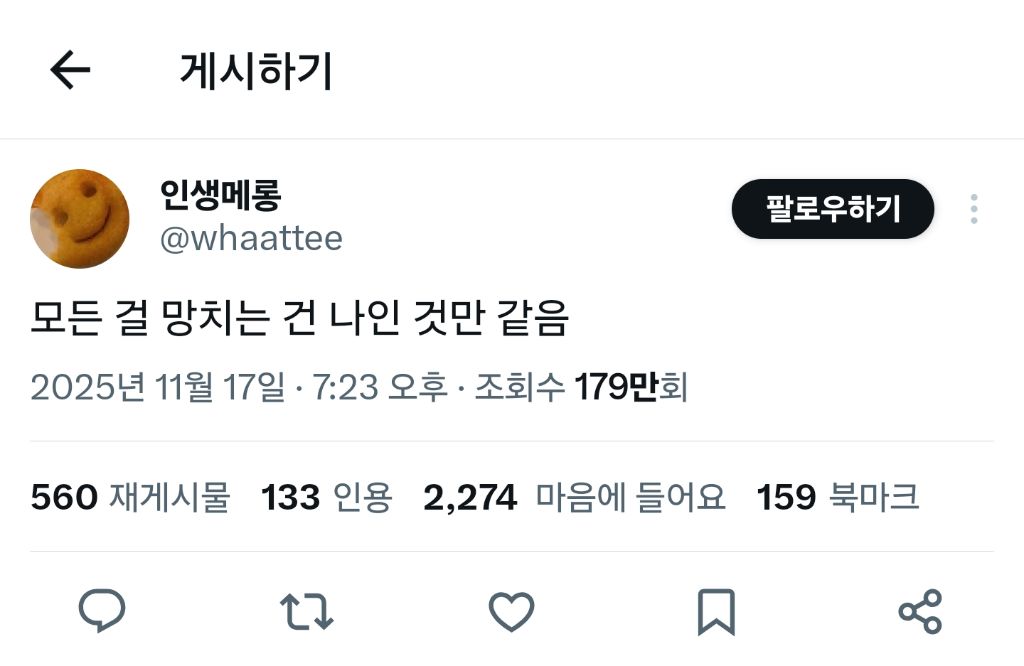Screen dimensions: 1024x666
Task: View the 560 재게시물 reposts list
Action: 131,497
